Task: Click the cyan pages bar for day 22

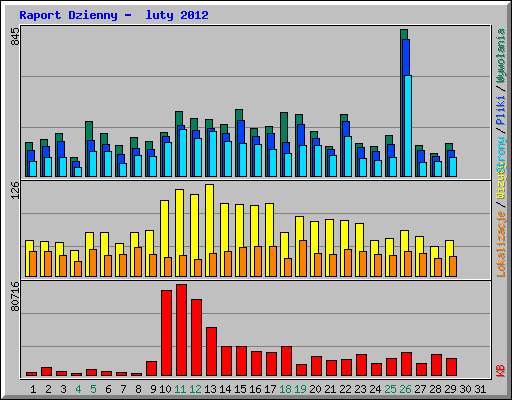Action: [348, 156]
